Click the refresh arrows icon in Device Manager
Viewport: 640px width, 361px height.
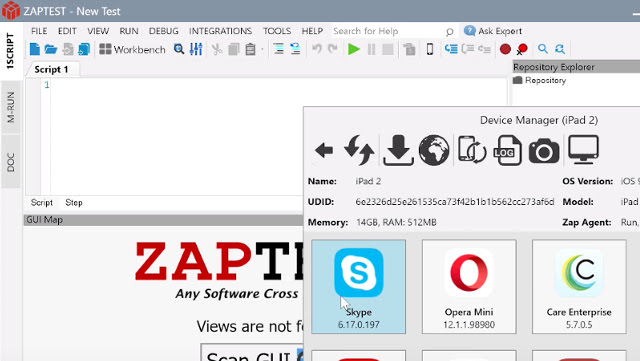click(359, 150)
